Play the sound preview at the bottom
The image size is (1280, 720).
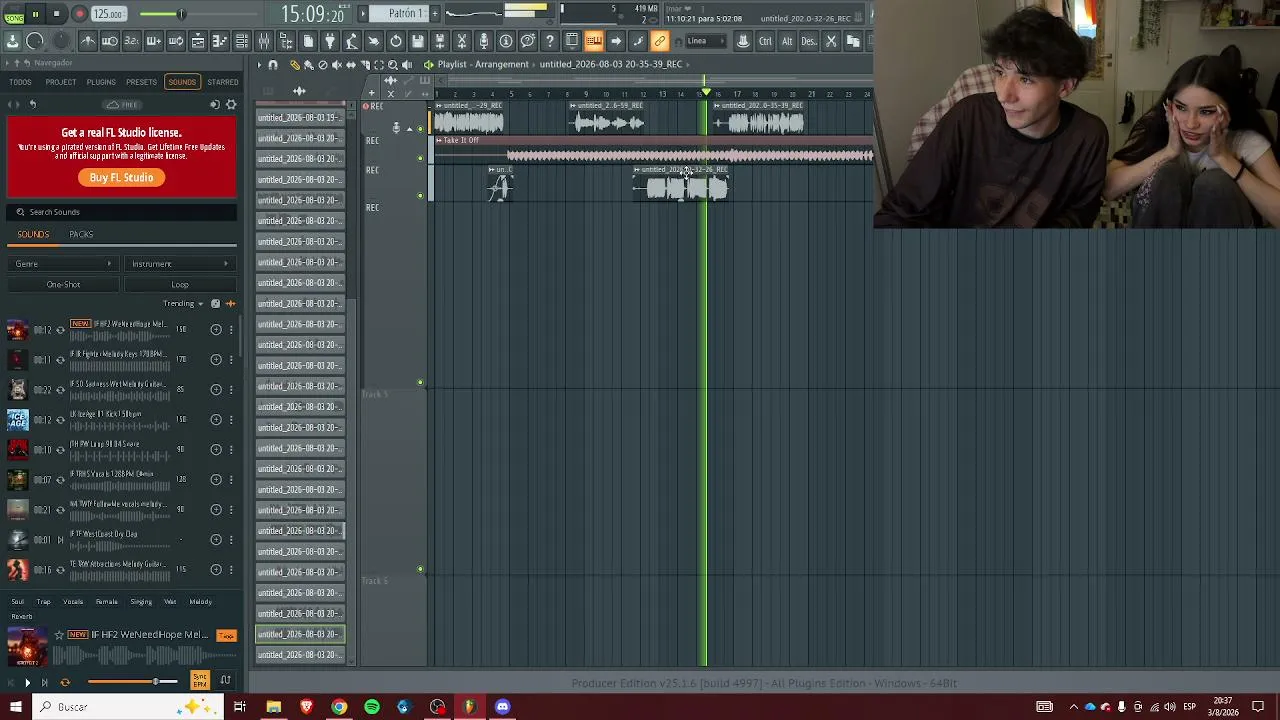tap(27, 682)
